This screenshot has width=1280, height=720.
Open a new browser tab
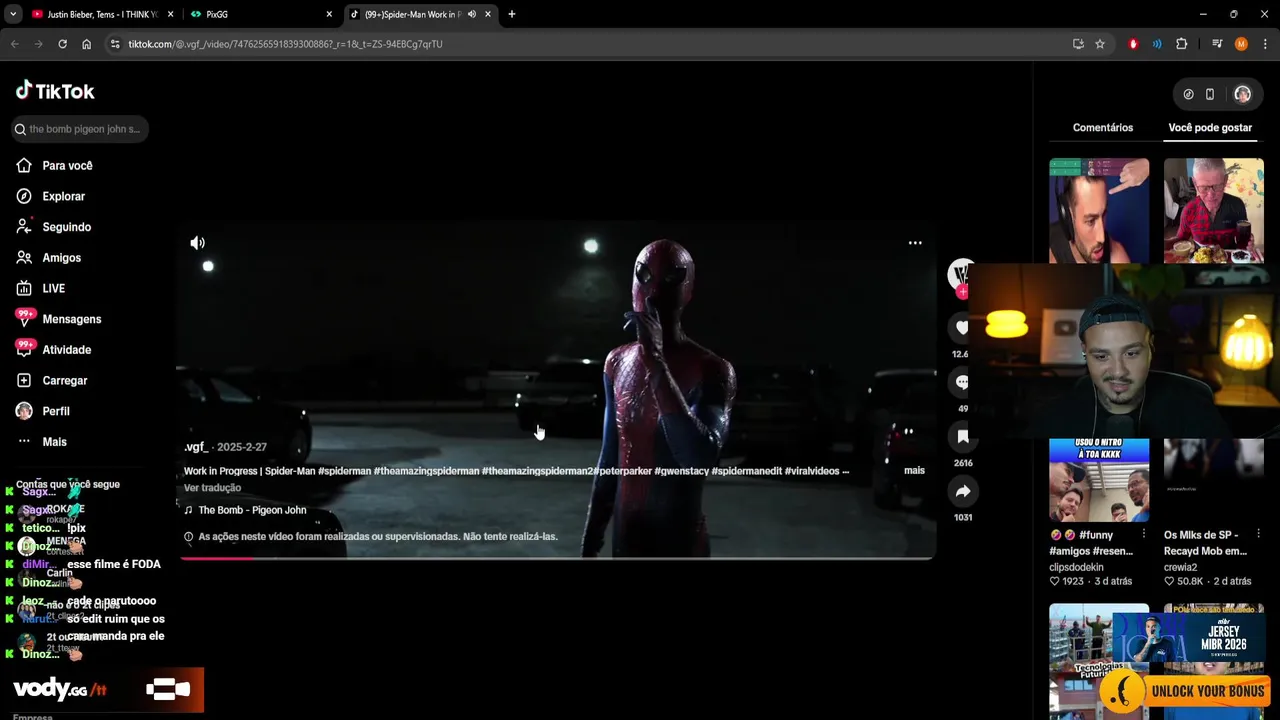tap(512, 14)
